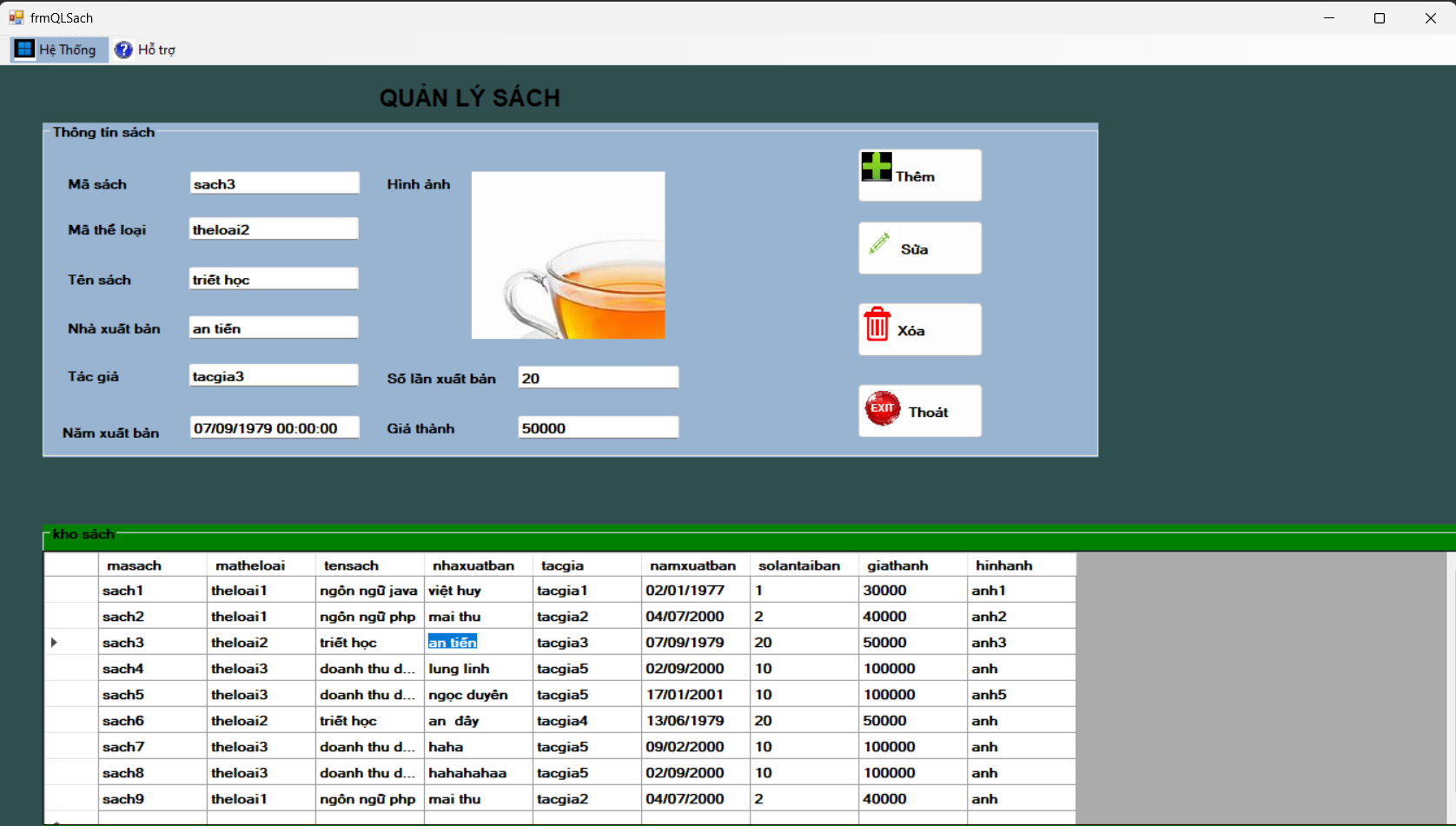The height and width of the screenshot is (826, 1456).
Task: Click the red EXIT icon on Thoát
Action: [x=882, y=408]
